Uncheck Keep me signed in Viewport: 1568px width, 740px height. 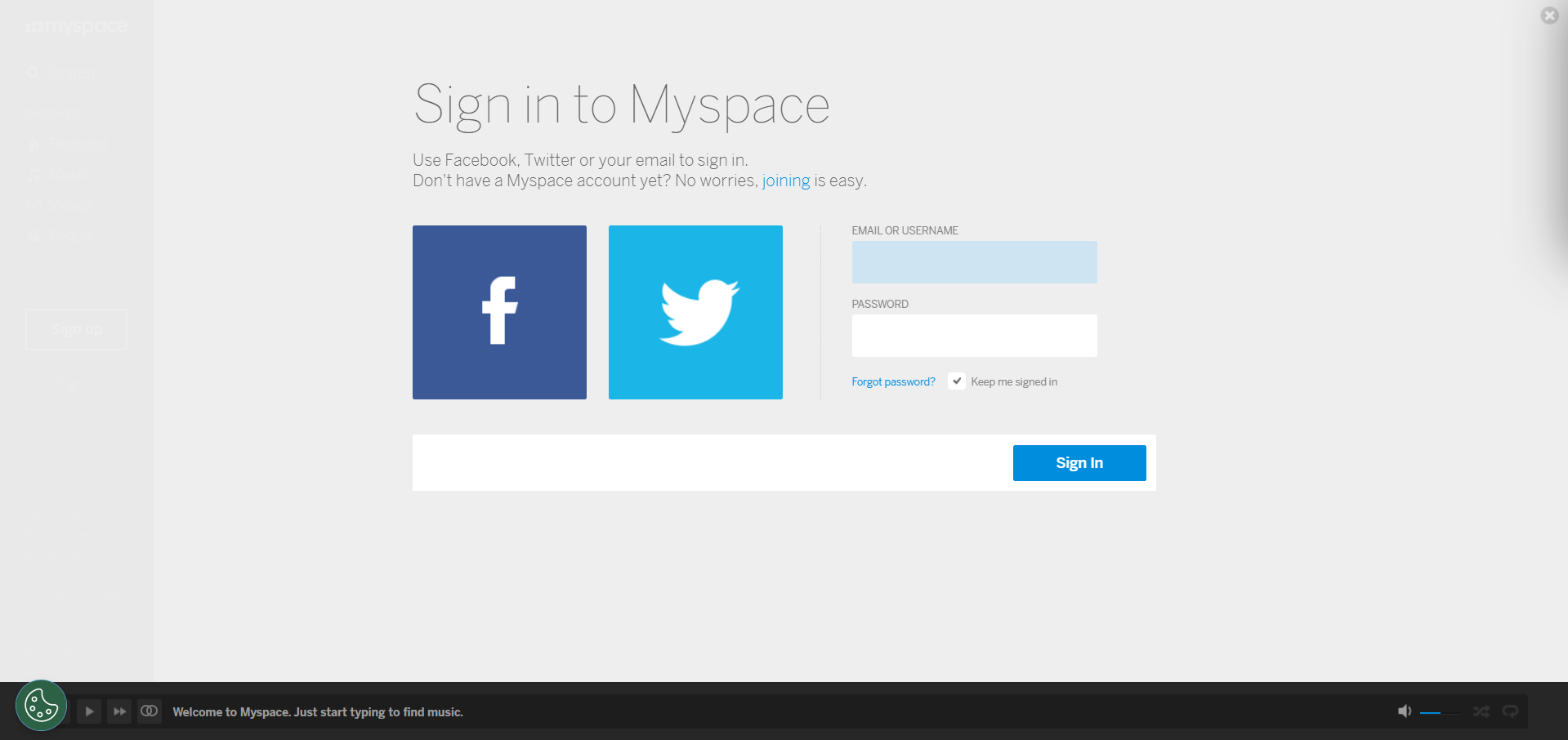(956, 381)
